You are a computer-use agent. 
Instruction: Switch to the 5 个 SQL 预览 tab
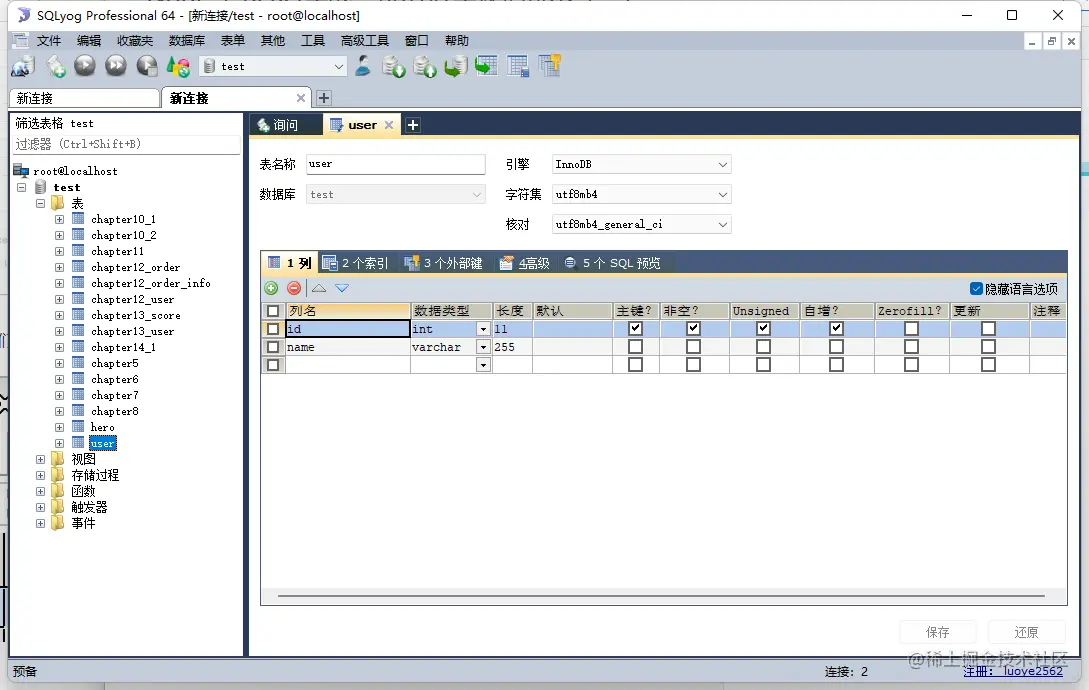tap(613, 263)
